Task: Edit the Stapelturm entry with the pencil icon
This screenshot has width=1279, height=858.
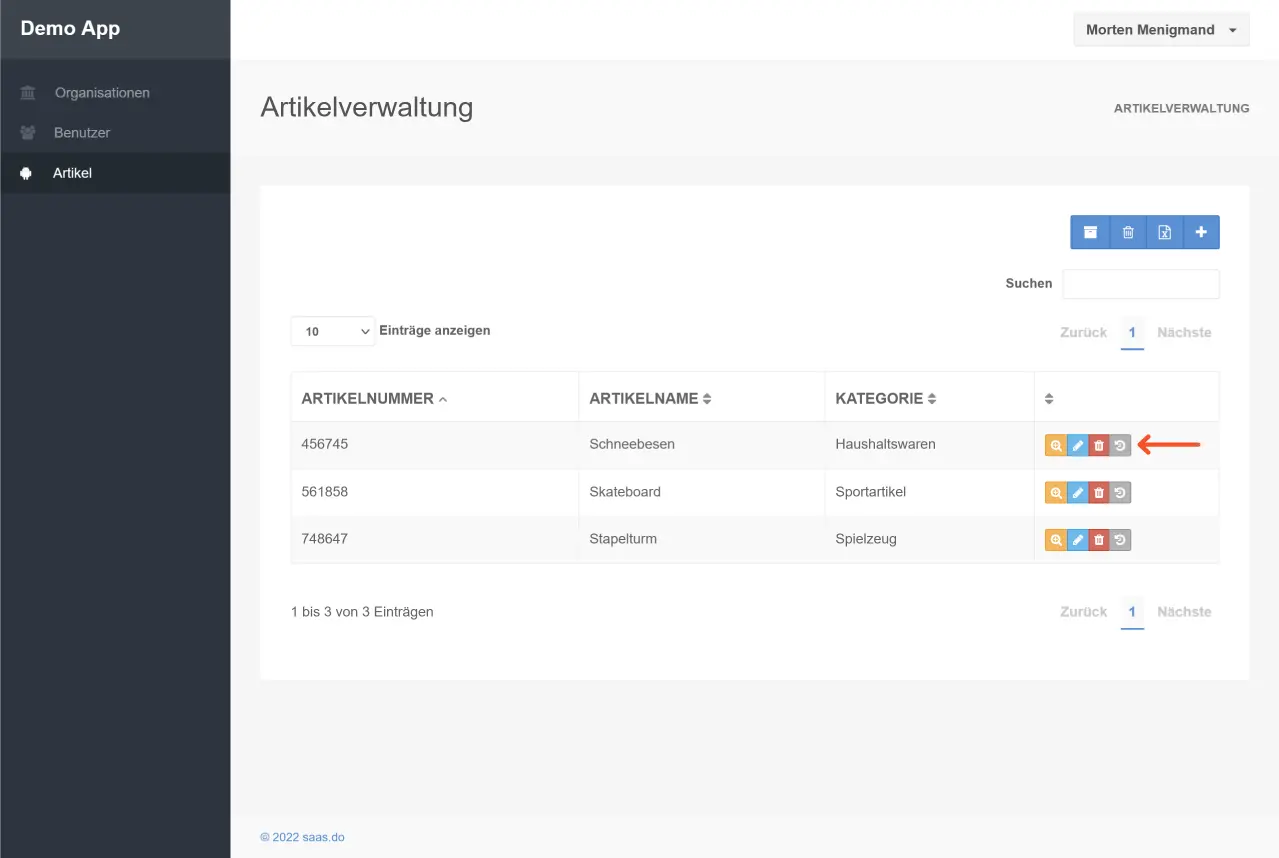Action: (x=1077, y=540)
